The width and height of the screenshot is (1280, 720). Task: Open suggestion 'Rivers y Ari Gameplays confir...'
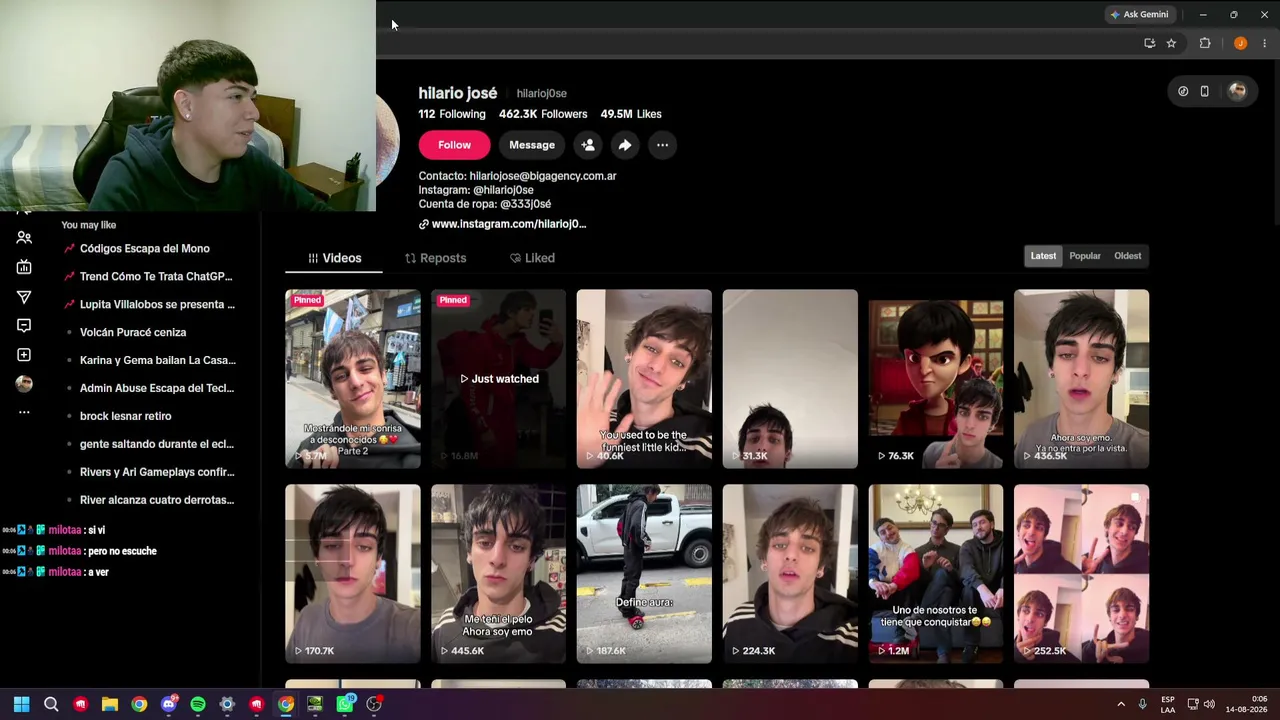(157, 473)
